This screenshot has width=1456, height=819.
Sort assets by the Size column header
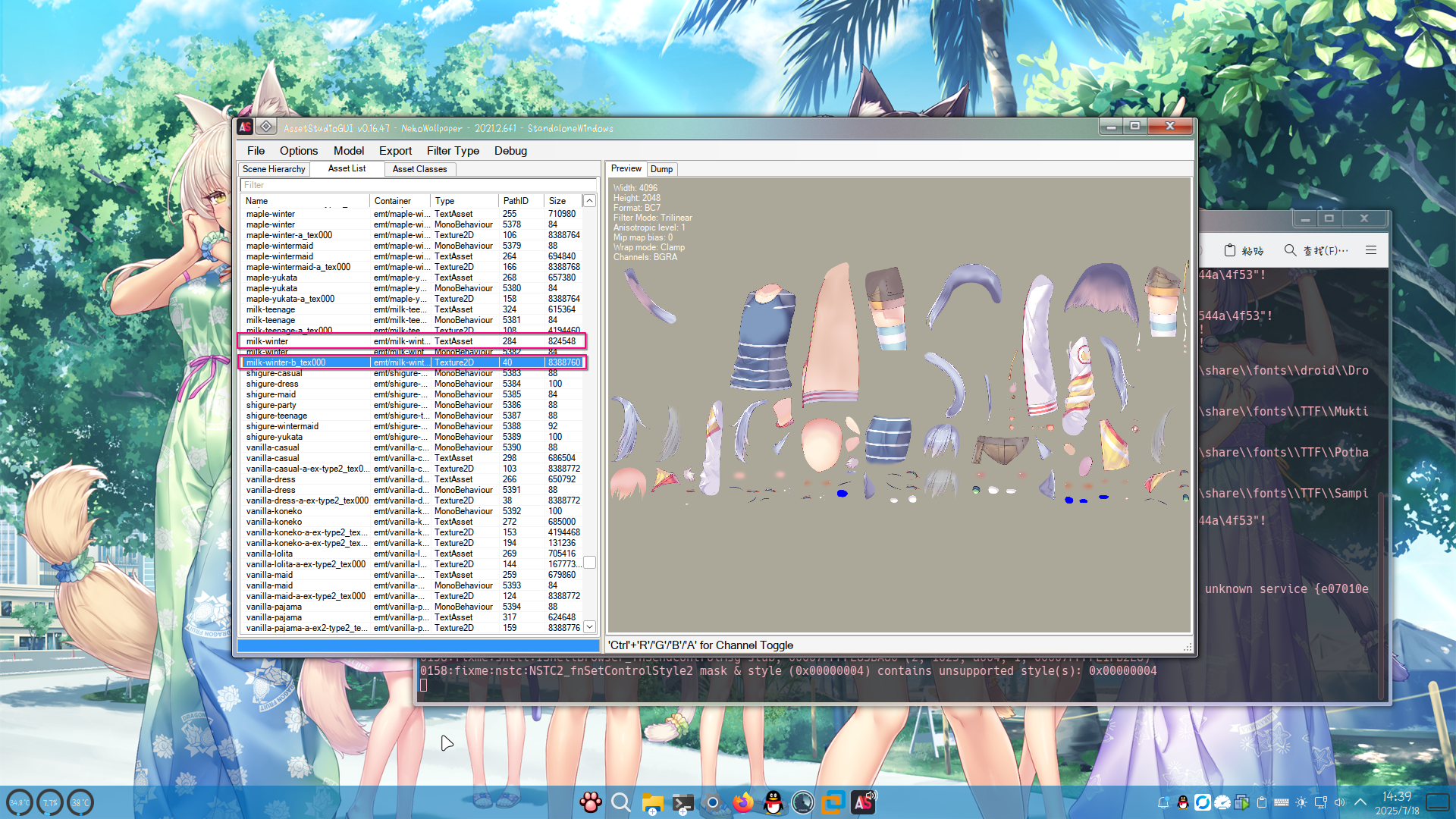click(563, 201)
